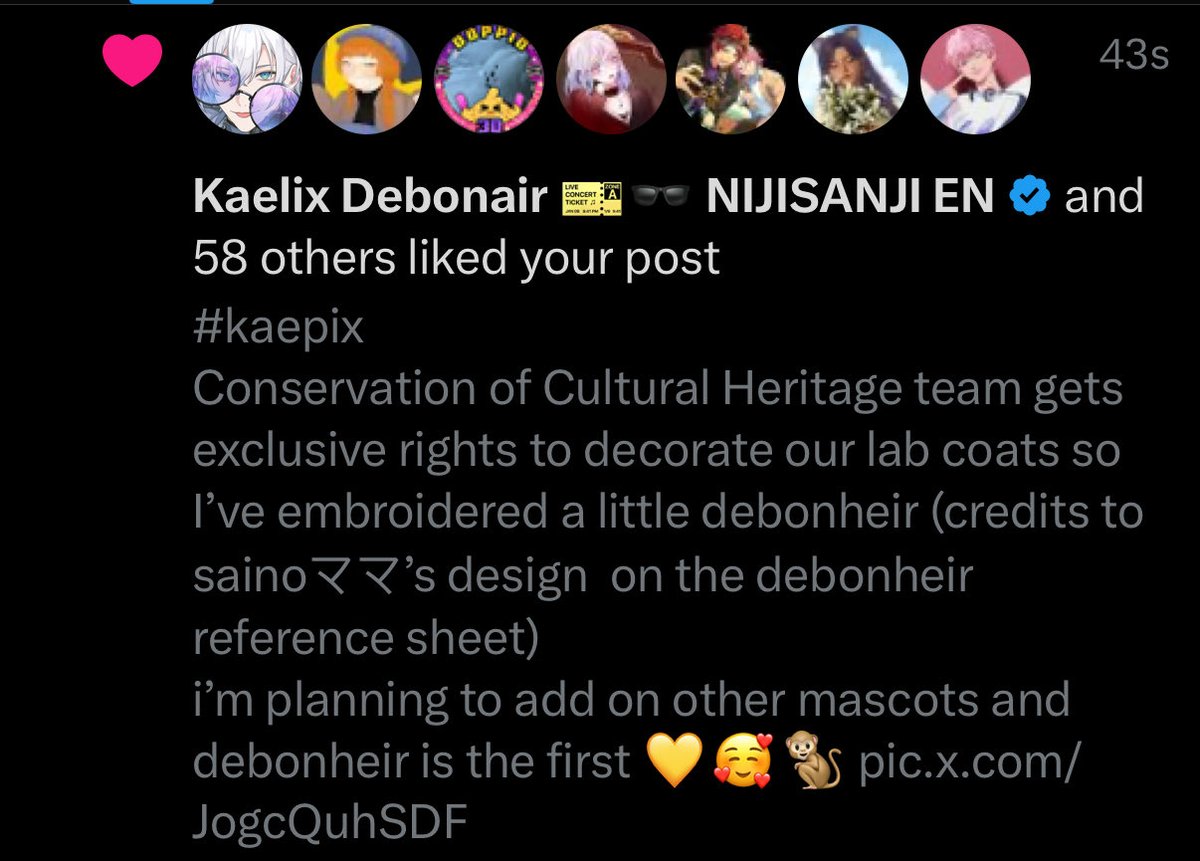This screenshot has width=1200, height=861.
Task: Open Kaelix Debonair's profile name
Action: pos(370,196)
